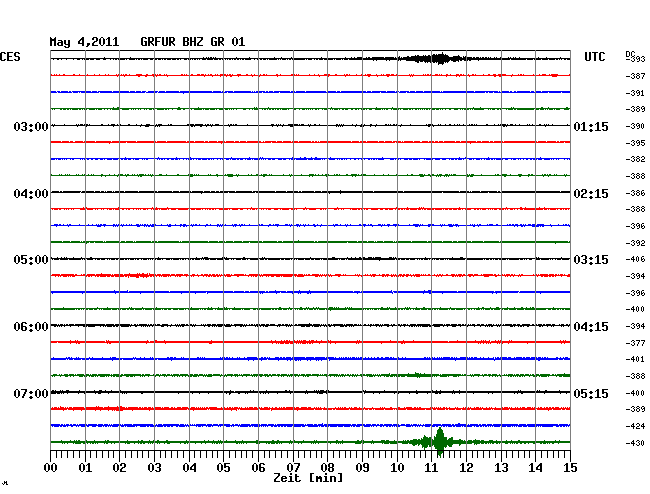This screenshot has height=494, width=650.
Task: Select the 06:00 local time label
Action: point(31,327)
